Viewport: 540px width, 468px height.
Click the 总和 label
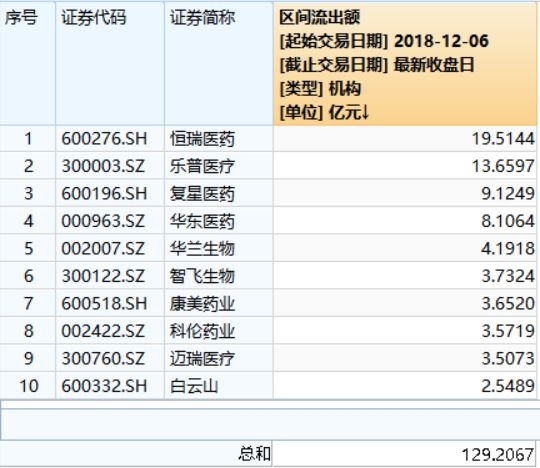coord(254,454)
